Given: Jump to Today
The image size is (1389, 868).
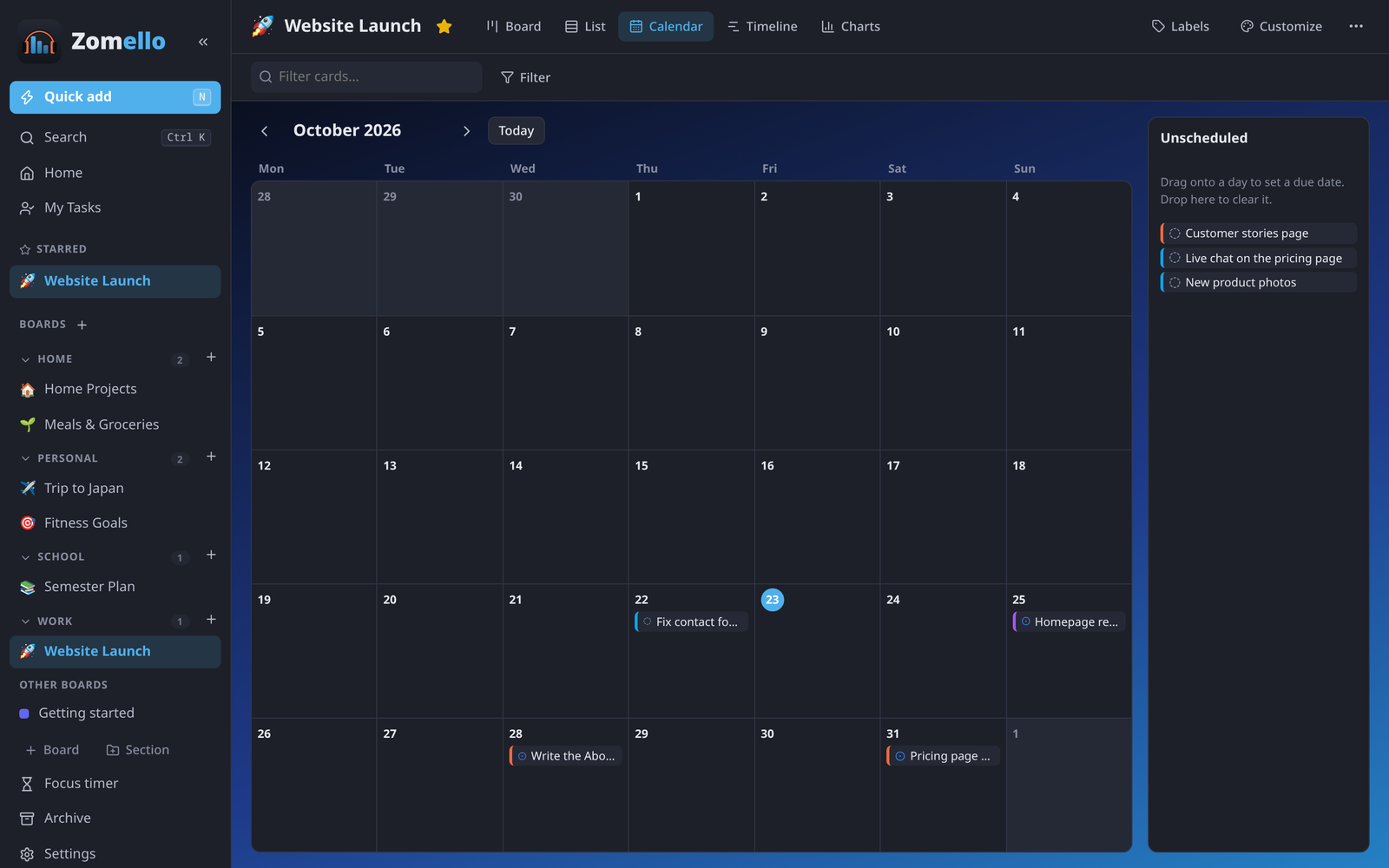Looking at the screenshot, I should [517, 131].
